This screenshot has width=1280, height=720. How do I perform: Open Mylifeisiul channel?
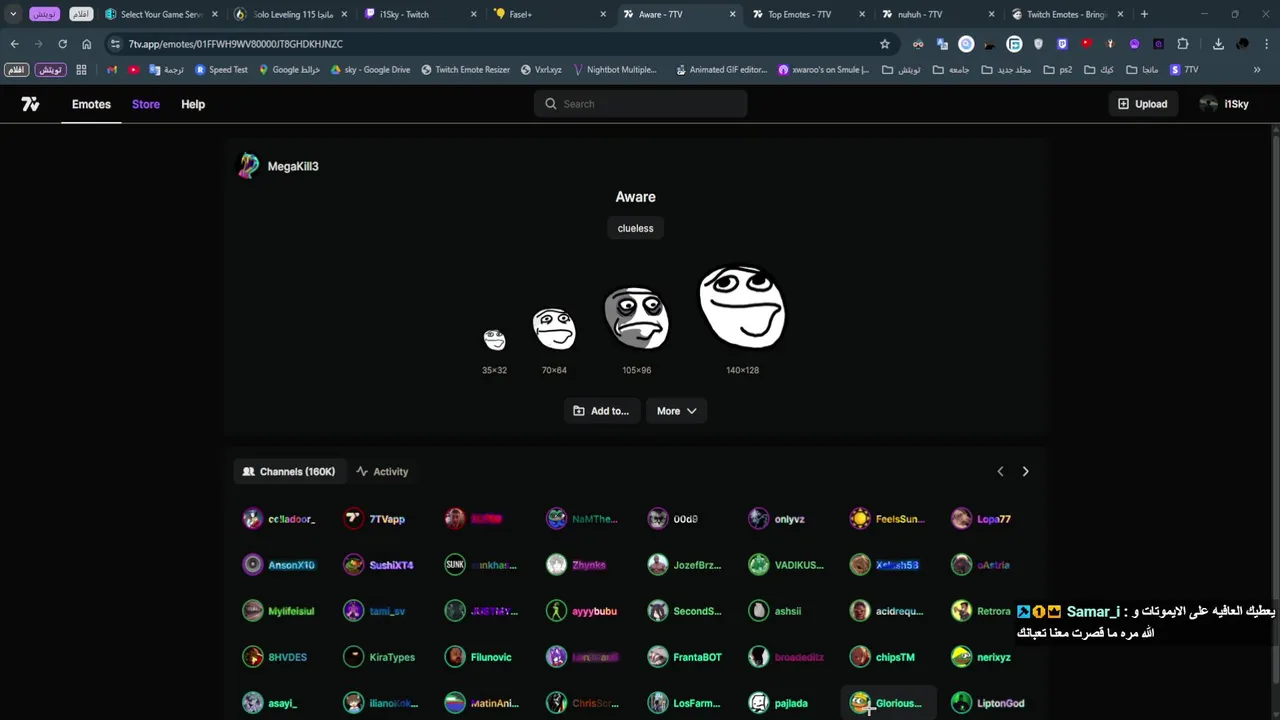[279, 611]
